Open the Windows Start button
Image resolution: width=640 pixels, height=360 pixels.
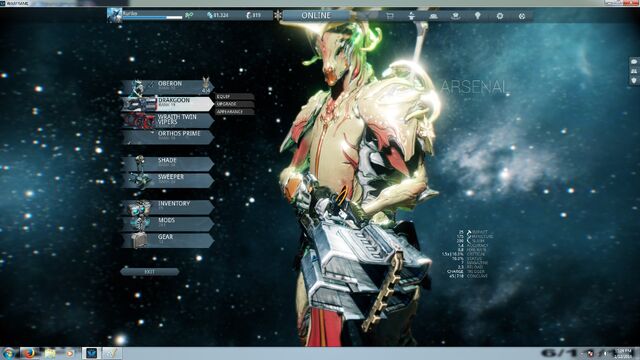click(9, 353)
